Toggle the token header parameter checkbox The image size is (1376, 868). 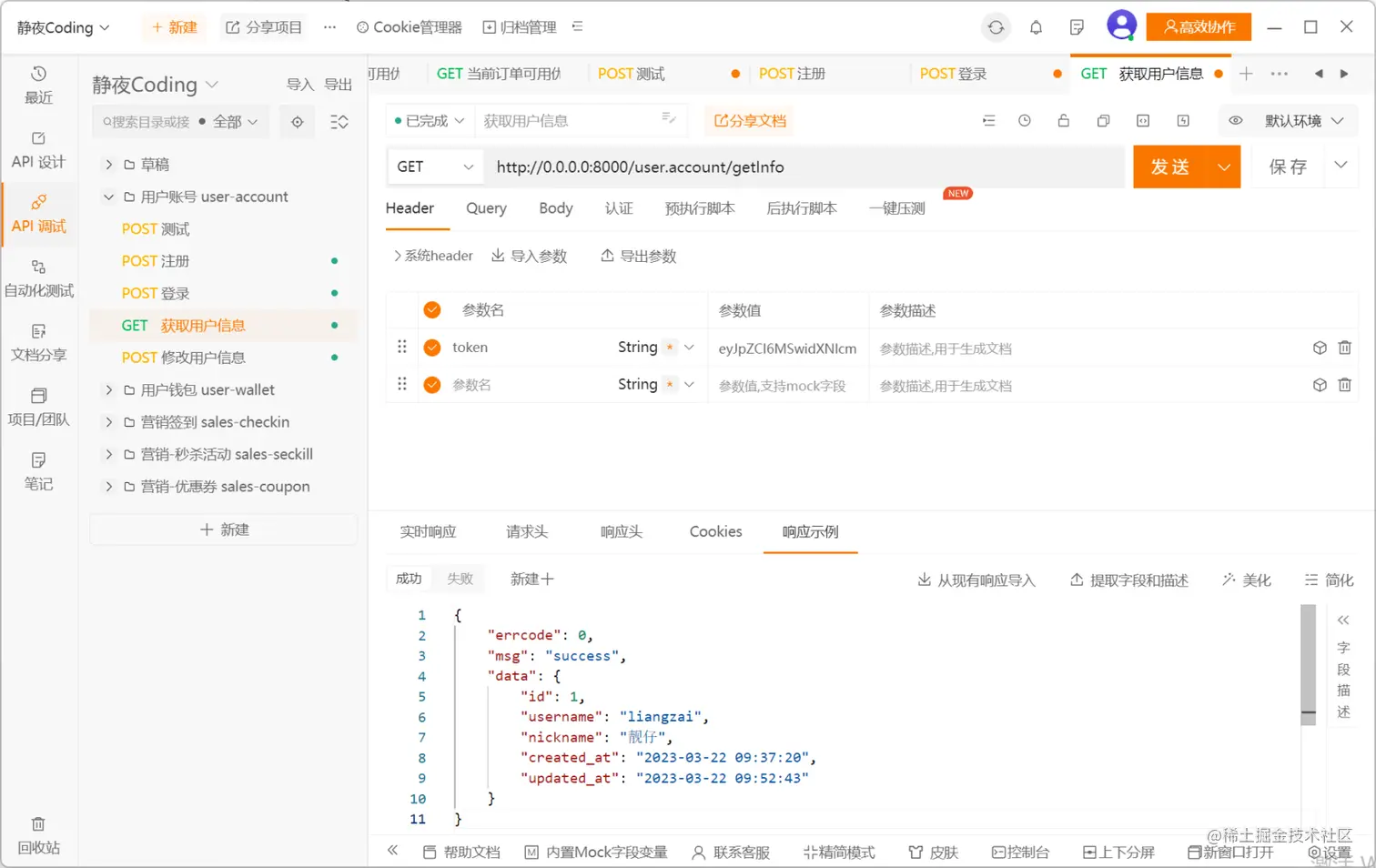431,347
